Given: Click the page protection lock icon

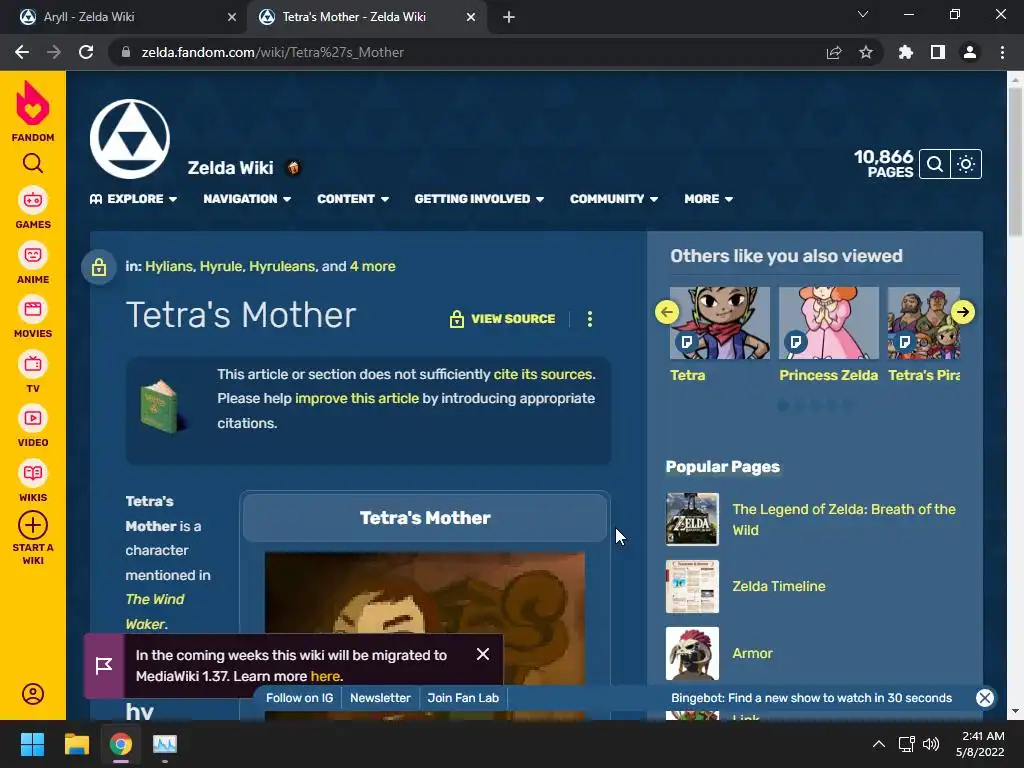Looking at the screenshot, I should point(99,266).
